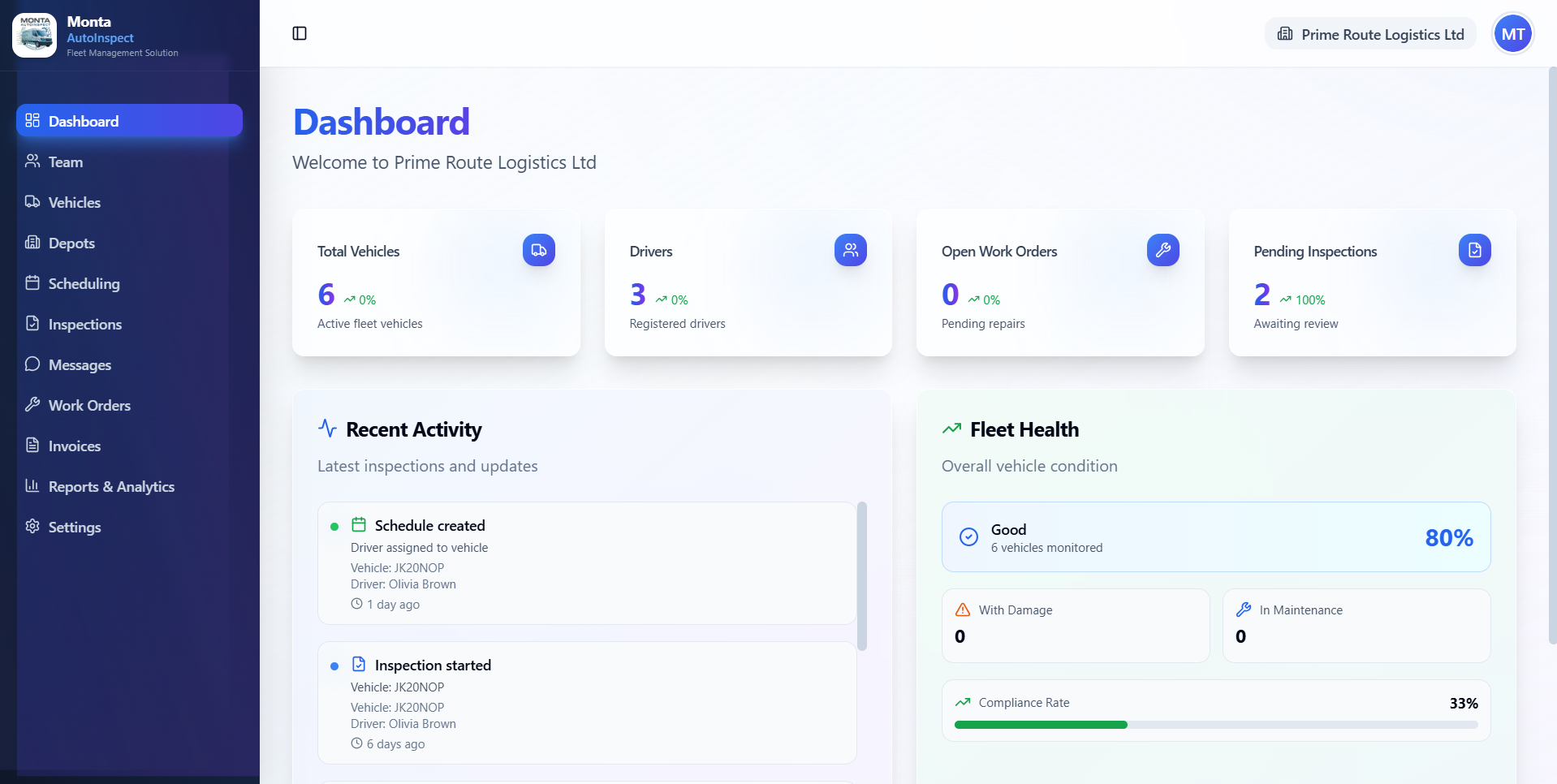Click the blue dot beside Inspection started
The height and width of the screenshot is (784, 1557).
(334, 666)
